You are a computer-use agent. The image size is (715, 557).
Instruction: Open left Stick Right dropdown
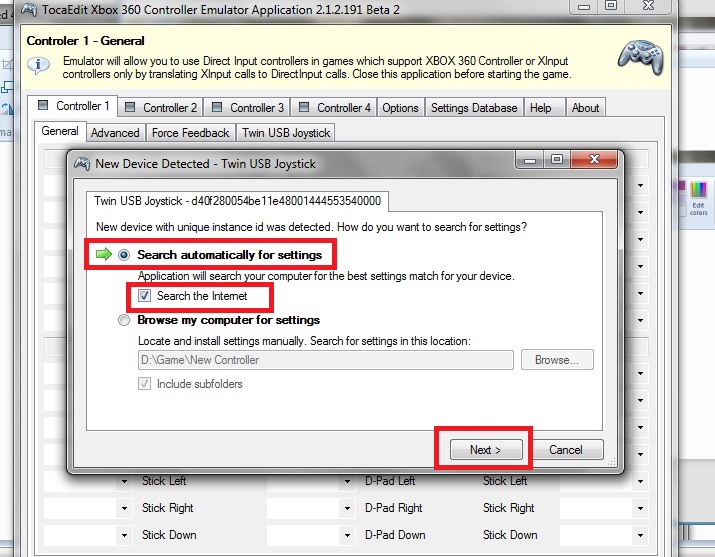tap(124, 508)
